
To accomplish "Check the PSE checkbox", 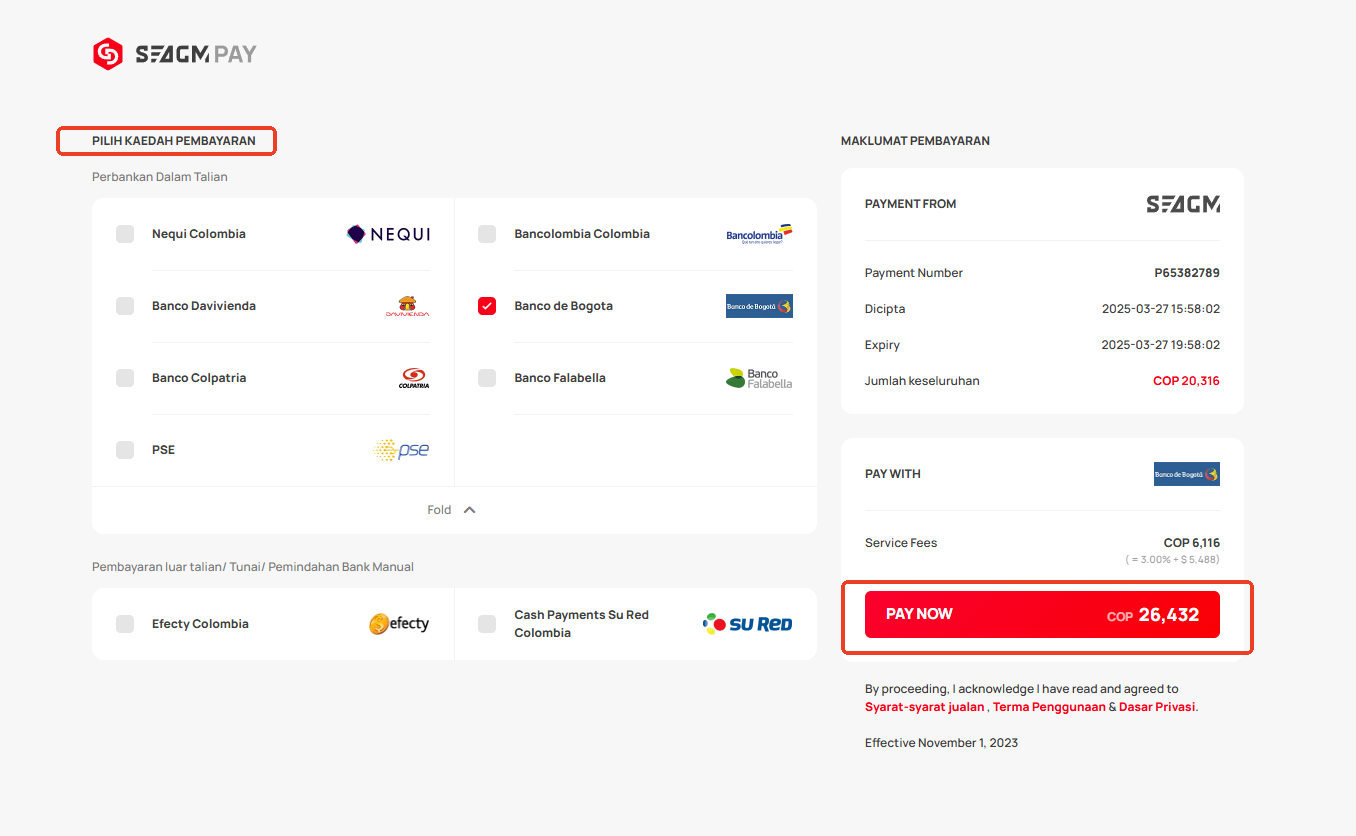I will point(125,450).
